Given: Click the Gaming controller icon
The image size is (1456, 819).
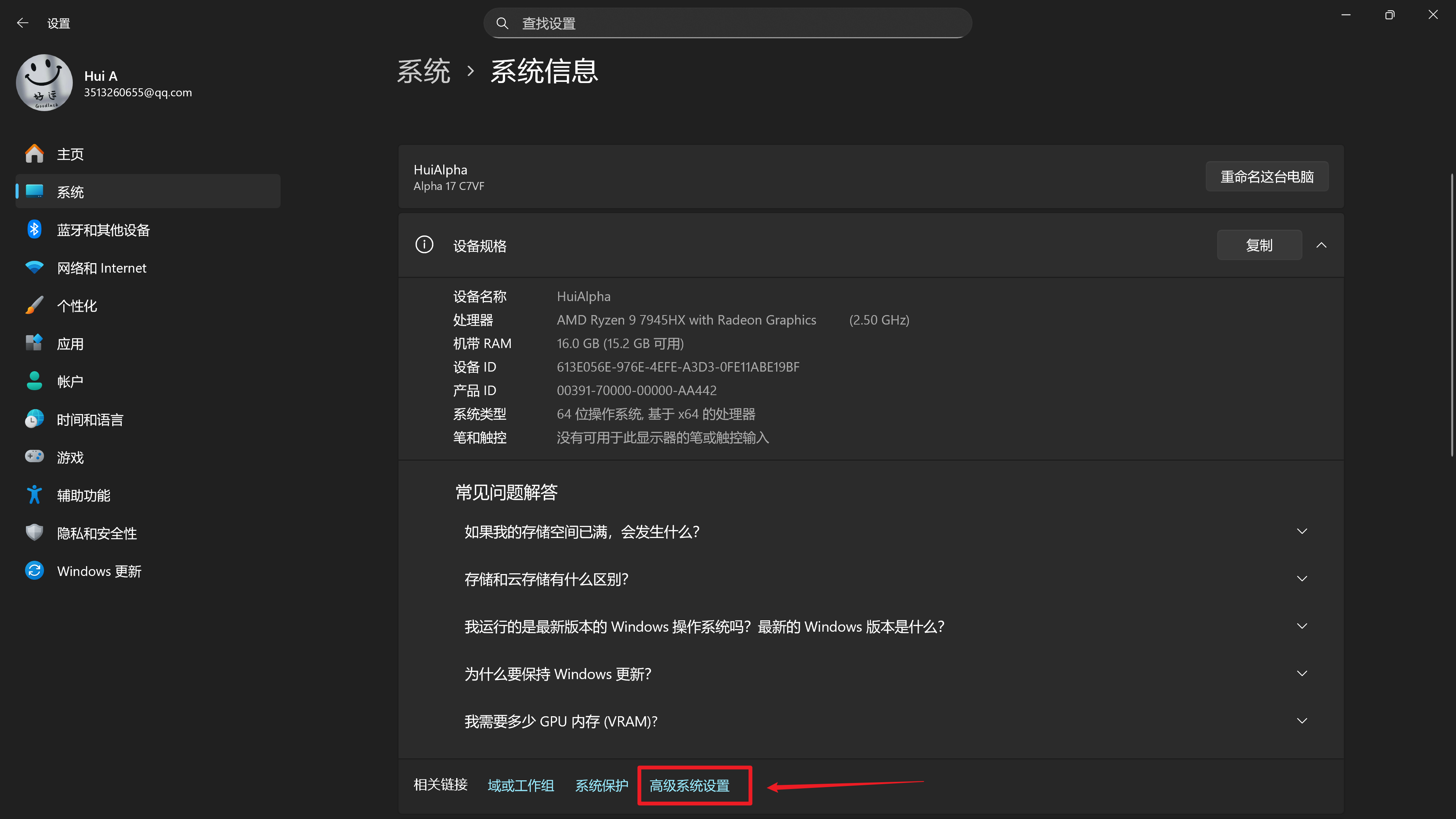Looking at the screenshot, I should [35, 457].
